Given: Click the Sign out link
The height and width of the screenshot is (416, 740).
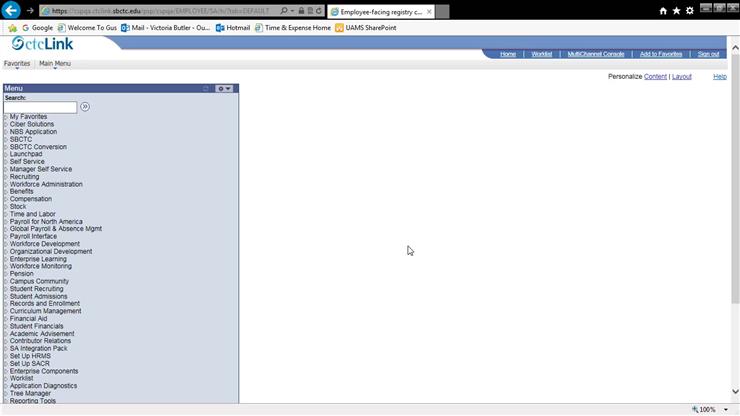Looking at the screenshot, I should [708, 54].
